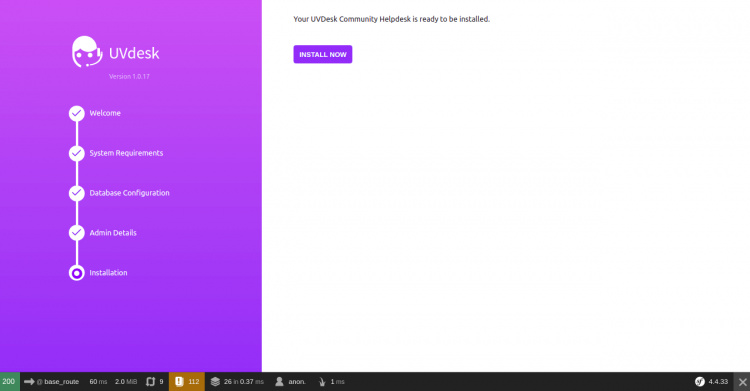Open the Twig 1 ms panel
The width and height of the screenshot is (750, 391).
331,382
